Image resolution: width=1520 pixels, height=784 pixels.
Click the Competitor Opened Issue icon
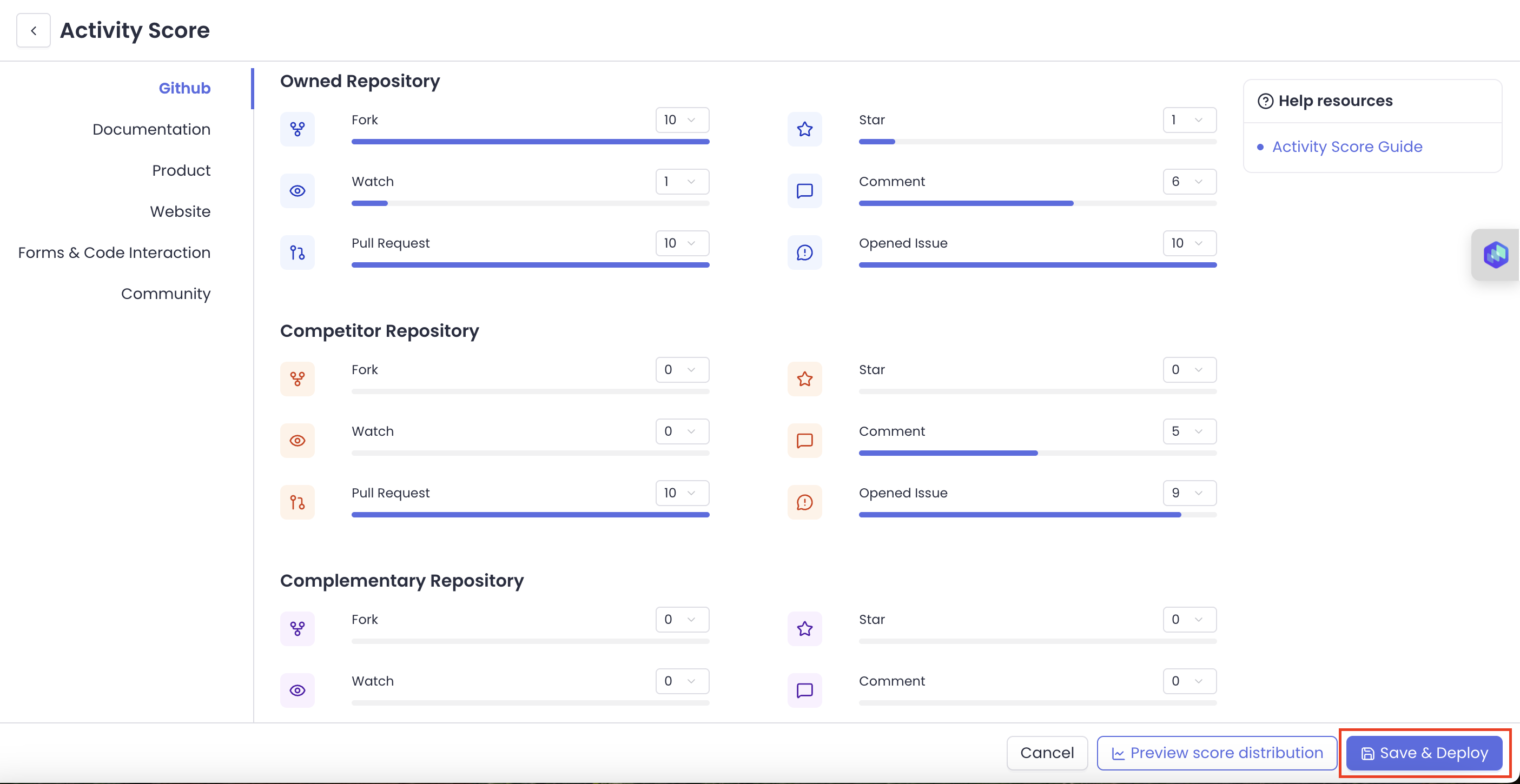pos(804,502)
